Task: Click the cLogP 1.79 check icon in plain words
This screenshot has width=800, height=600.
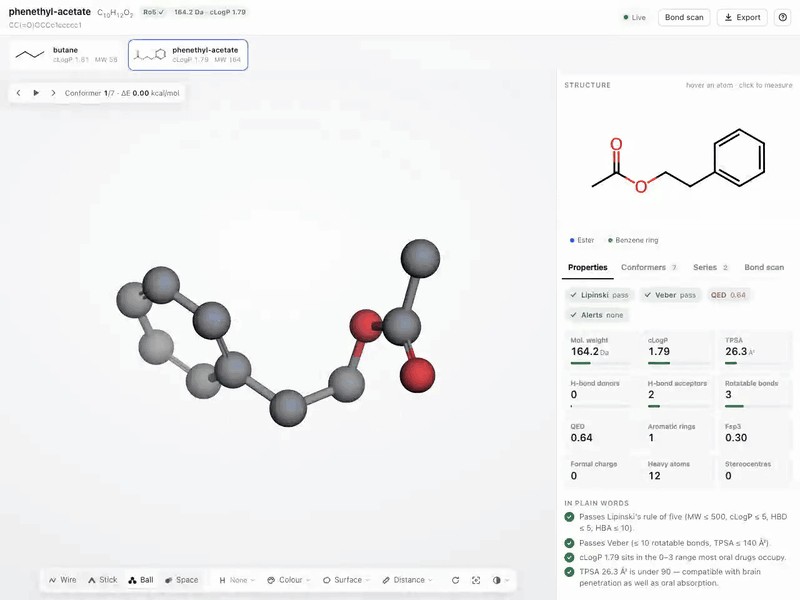Action: [569, 557]
